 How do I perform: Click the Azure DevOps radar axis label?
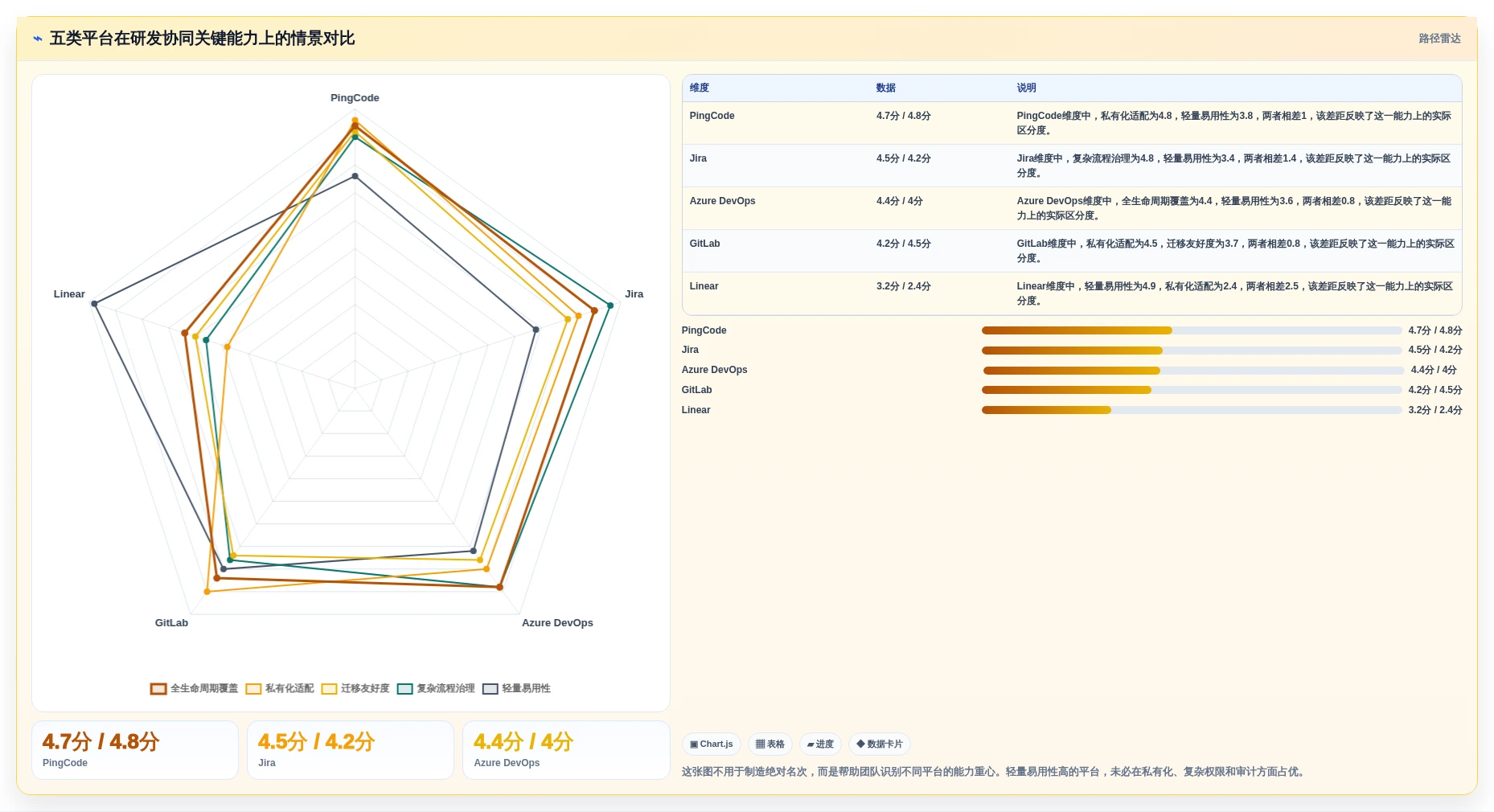click(x=557, y=623)
